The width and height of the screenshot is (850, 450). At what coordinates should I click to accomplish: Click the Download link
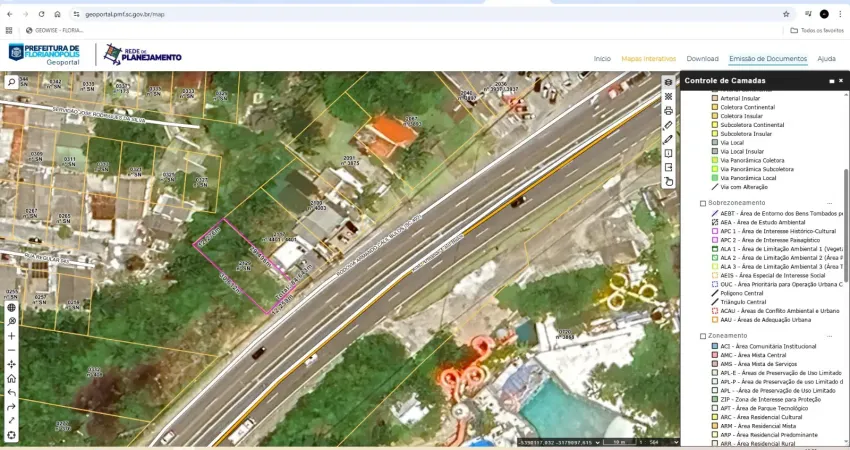point(702,59)
